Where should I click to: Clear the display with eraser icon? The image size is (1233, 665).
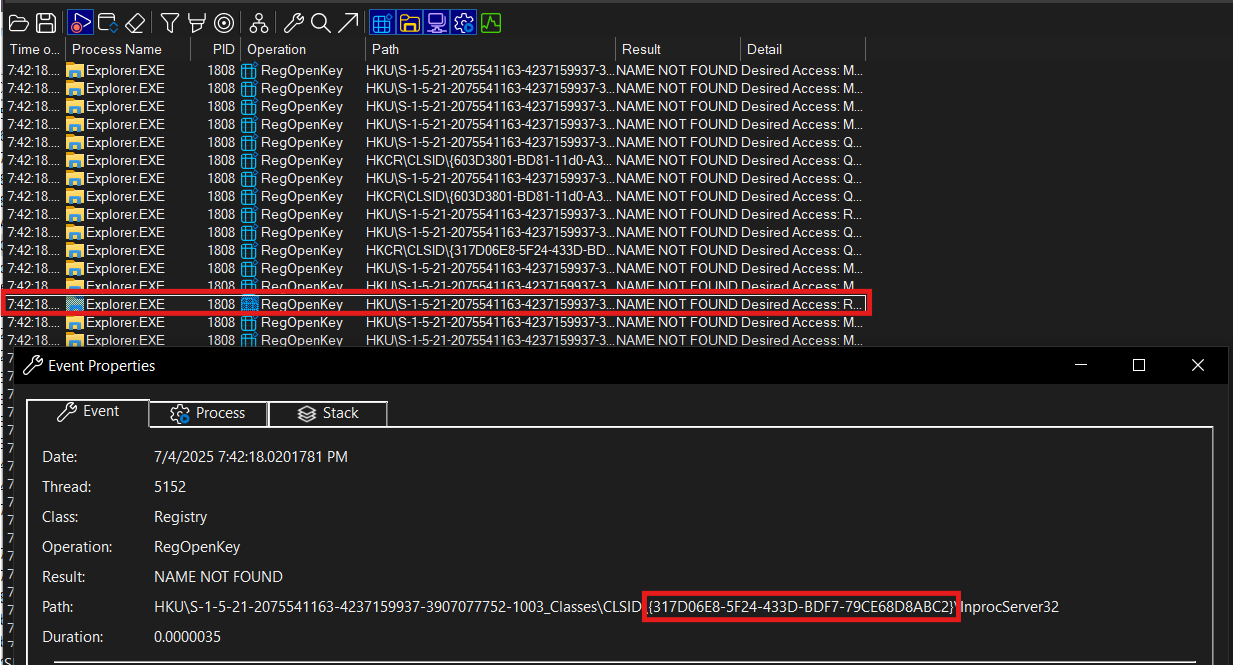pos(136,22)
